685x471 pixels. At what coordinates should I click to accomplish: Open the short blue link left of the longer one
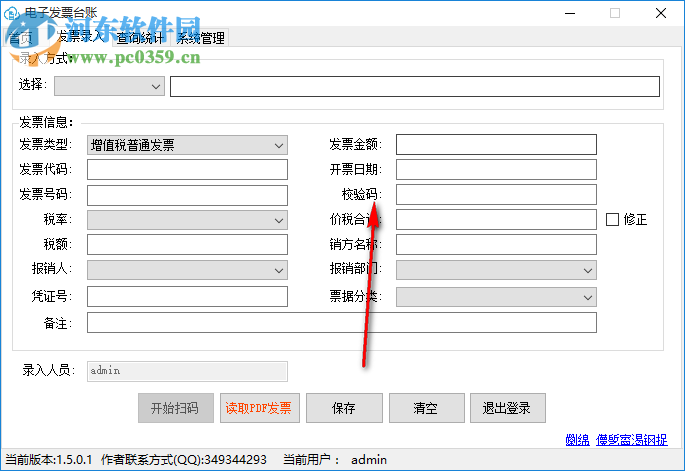tap(577, 440)
